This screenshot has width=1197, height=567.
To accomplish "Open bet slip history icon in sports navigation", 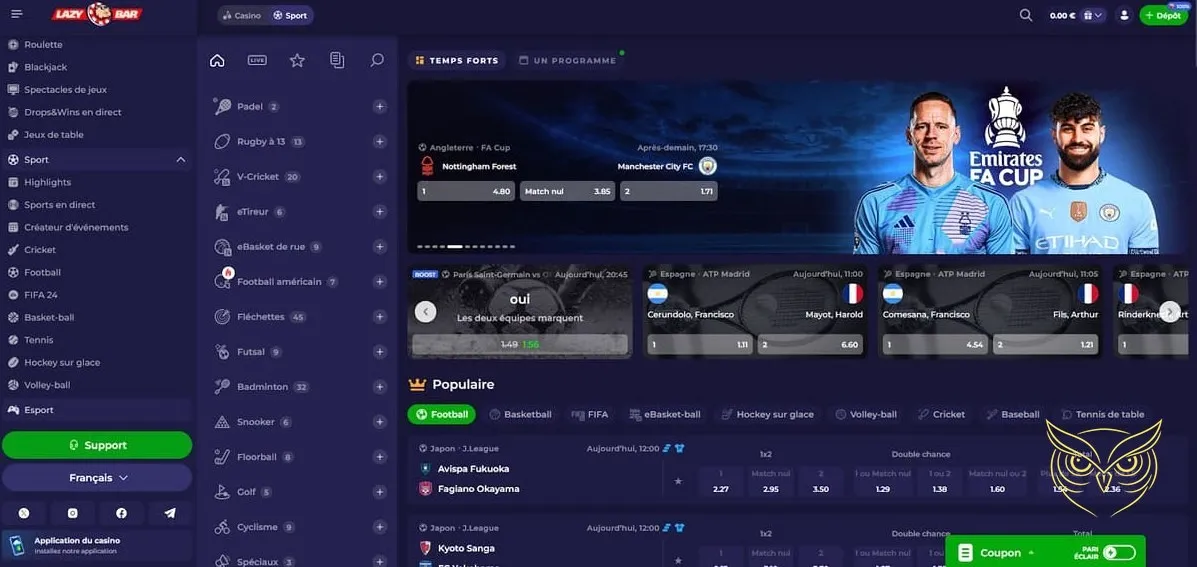I will 337,60.
